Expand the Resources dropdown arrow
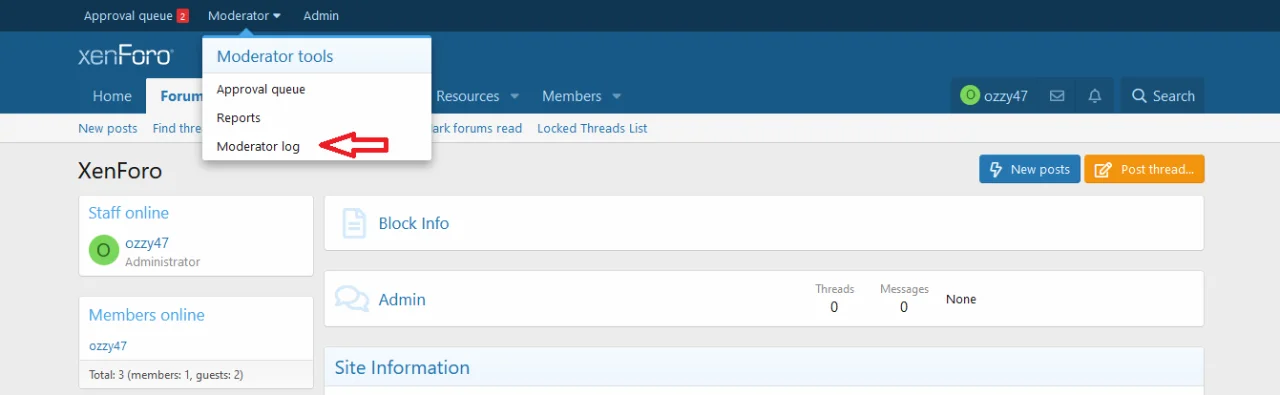This screenshot has height=395, width=1280. click(x=515, y=96)
